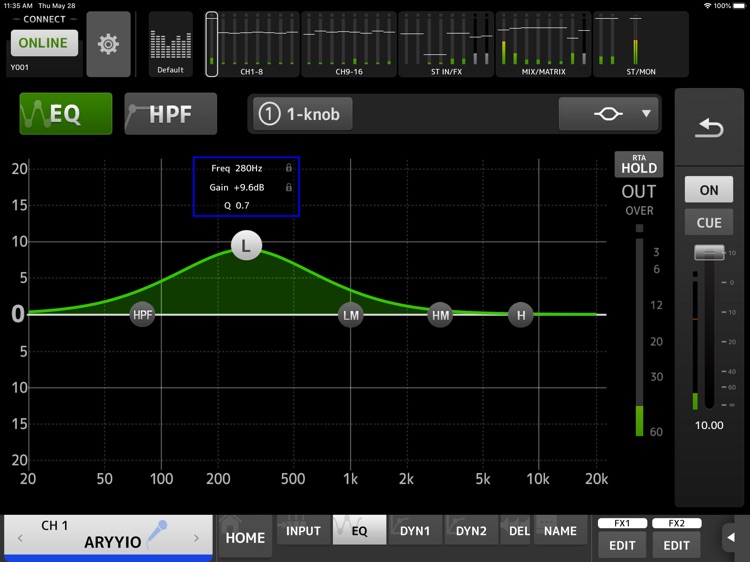Toggle the Freq lock icon
This screenshot has width=750, height=562.
pyautogui.click(x=288, y=167)
